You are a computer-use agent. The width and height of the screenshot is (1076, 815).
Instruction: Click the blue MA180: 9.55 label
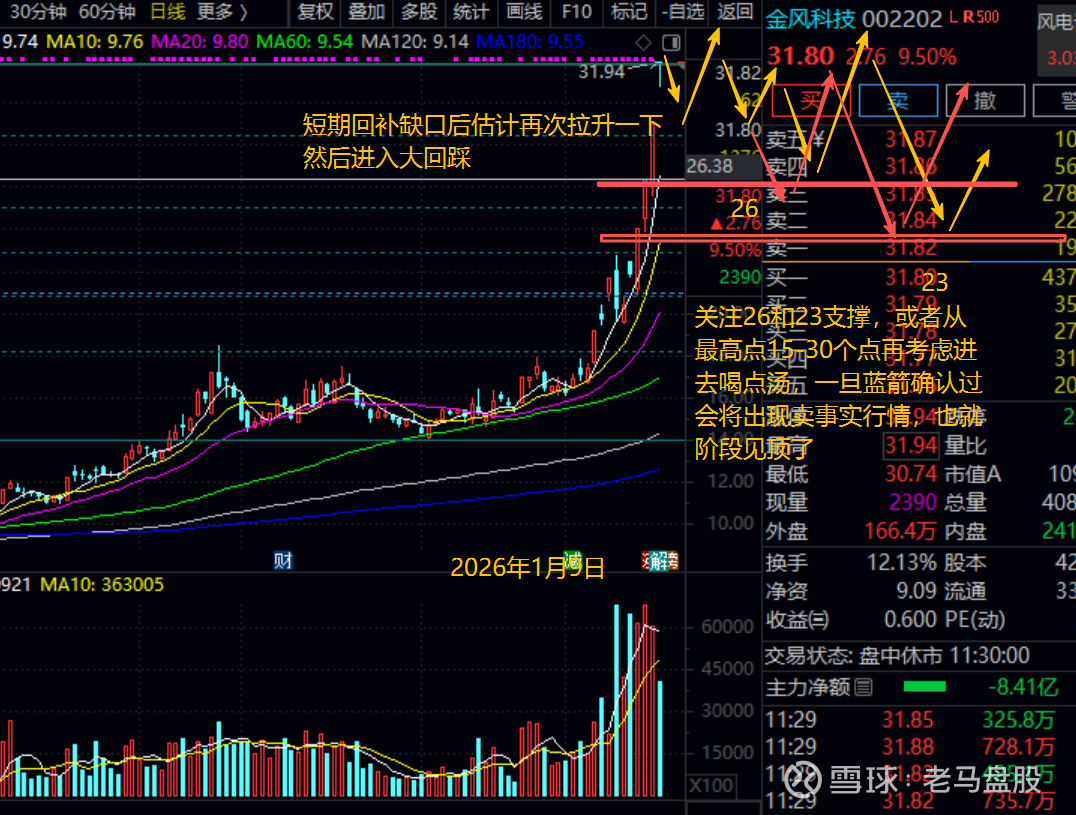click(529, 42)
